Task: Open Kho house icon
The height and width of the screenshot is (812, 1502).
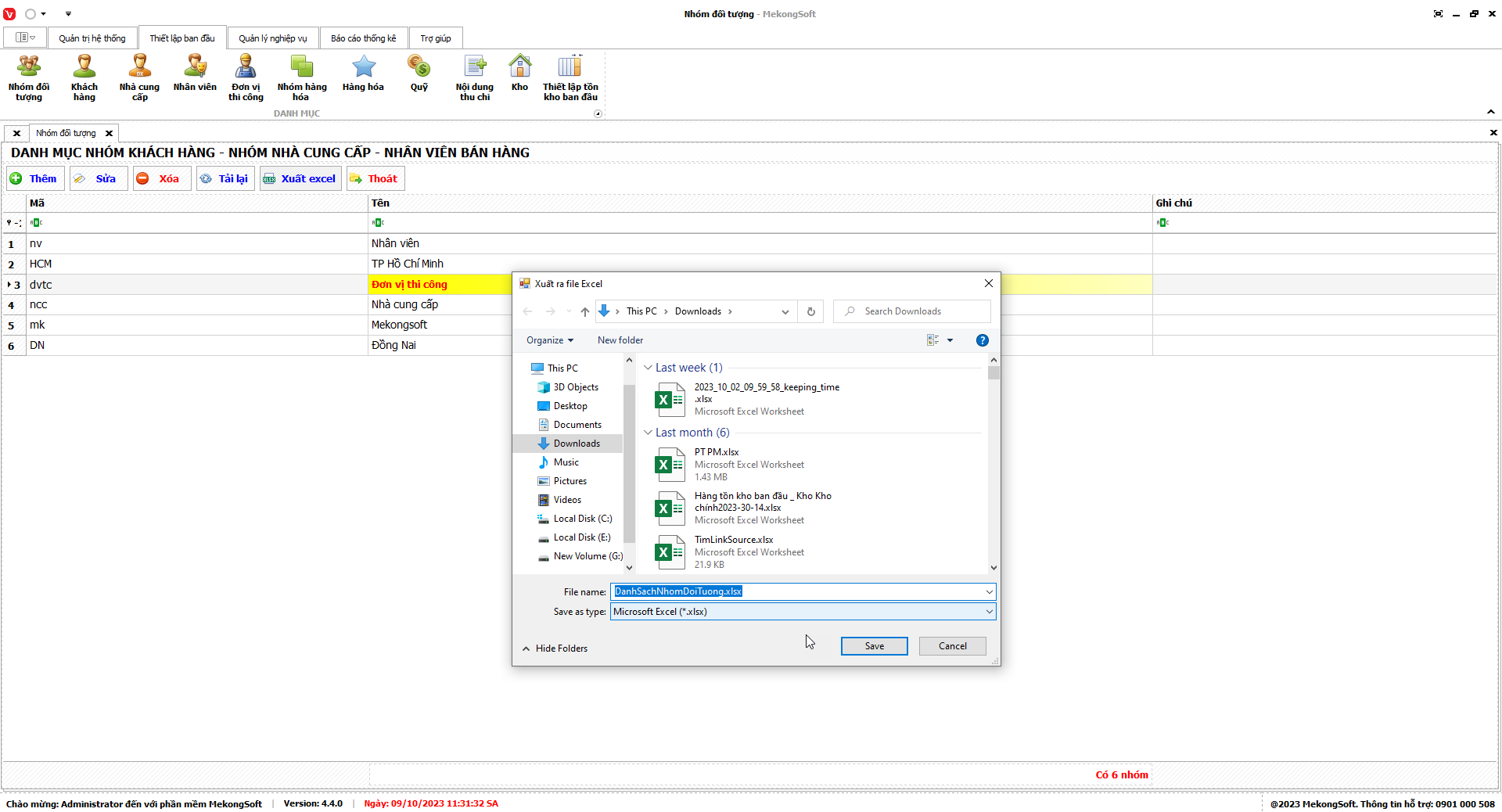Action: click(519, 74)
